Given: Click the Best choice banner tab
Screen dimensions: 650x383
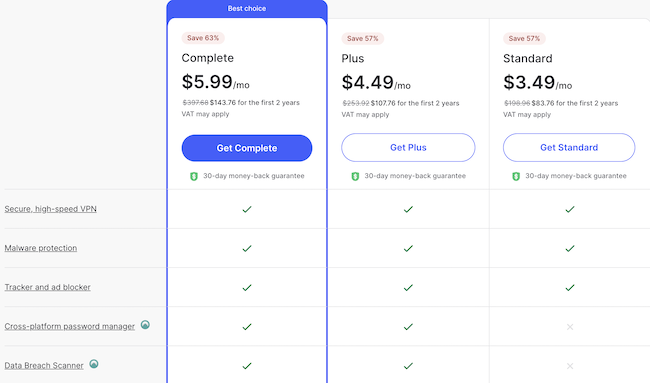Looking at the screenshot, I should [247, 9].
